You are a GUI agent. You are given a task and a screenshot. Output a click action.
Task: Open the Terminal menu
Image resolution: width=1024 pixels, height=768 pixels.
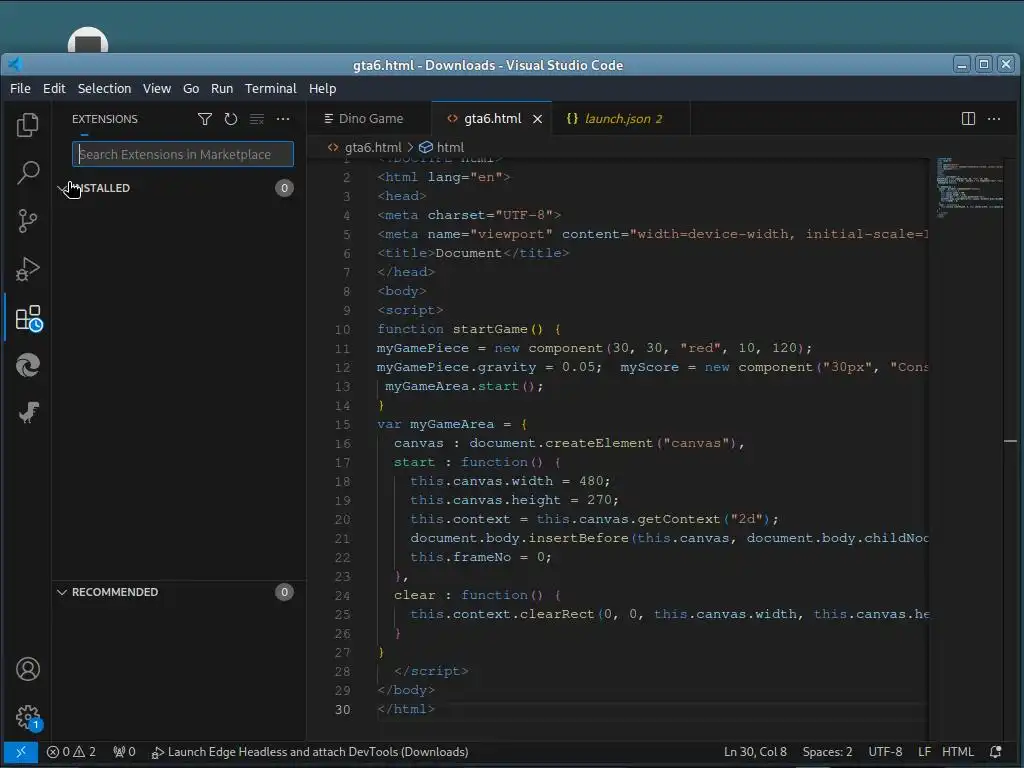(270, 88)
